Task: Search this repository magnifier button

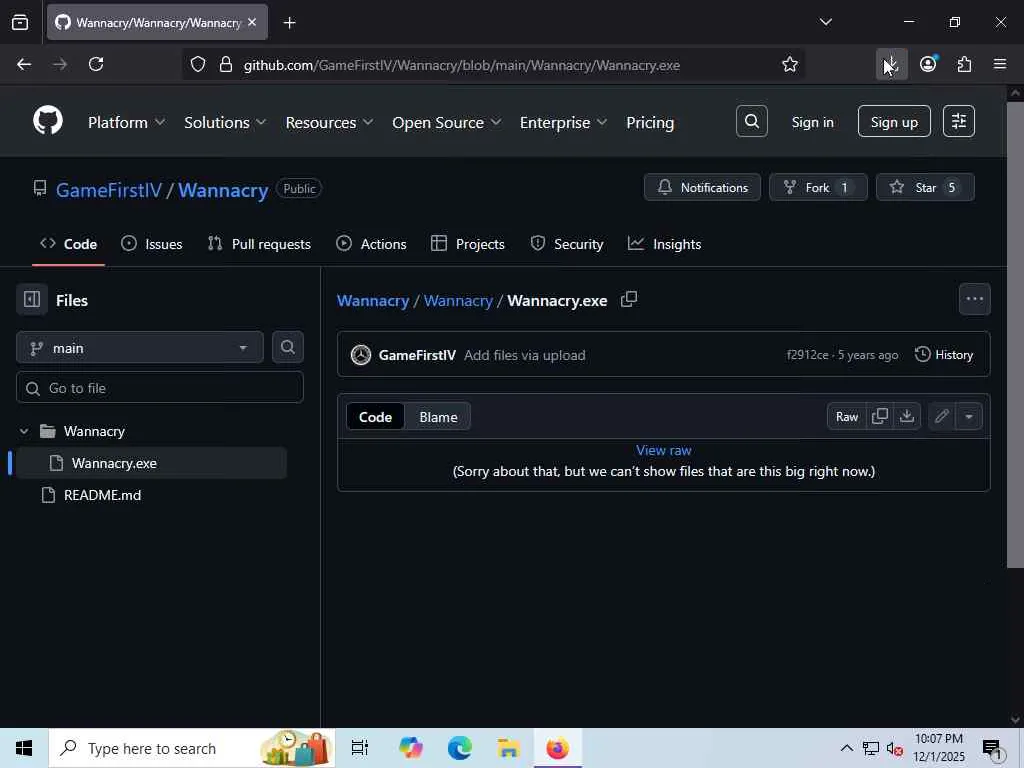Action: (x=287, y=347)
